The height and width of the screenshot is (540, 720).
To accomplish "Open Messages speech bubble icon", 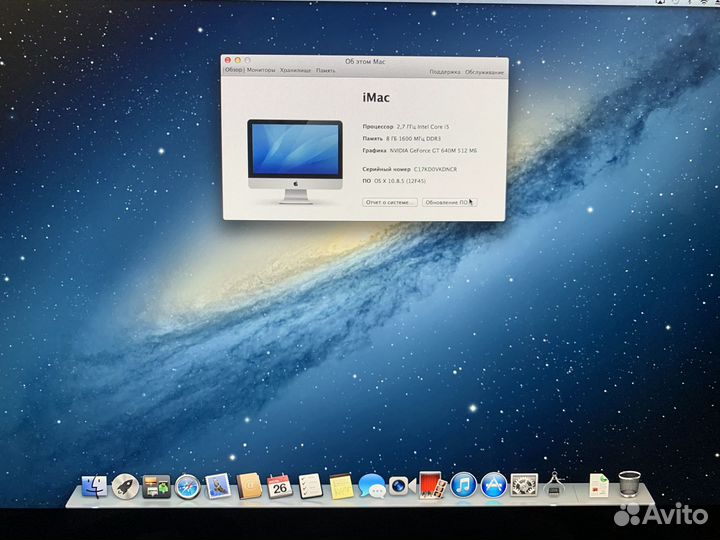I will (x=372, y=486).
